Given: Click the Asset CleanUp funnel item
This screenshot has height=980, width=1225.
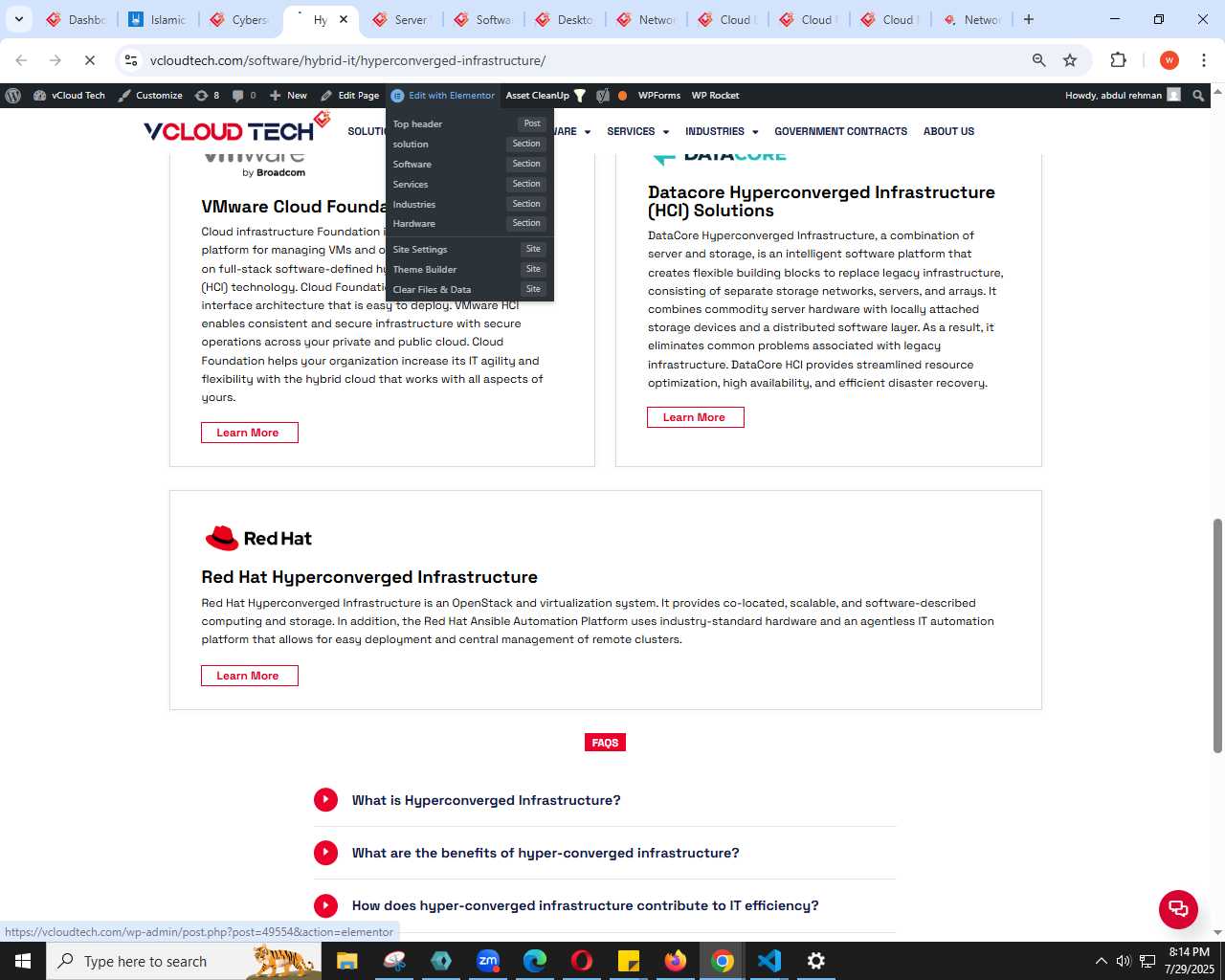Looking at the screenshot, I should coord(546,96).
